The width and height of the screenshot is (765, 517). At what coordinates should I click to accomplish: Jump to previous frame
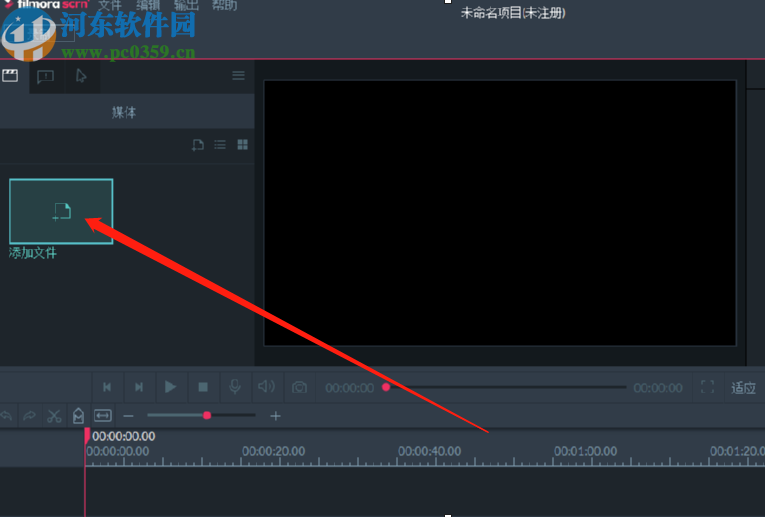tap(107, 387)
